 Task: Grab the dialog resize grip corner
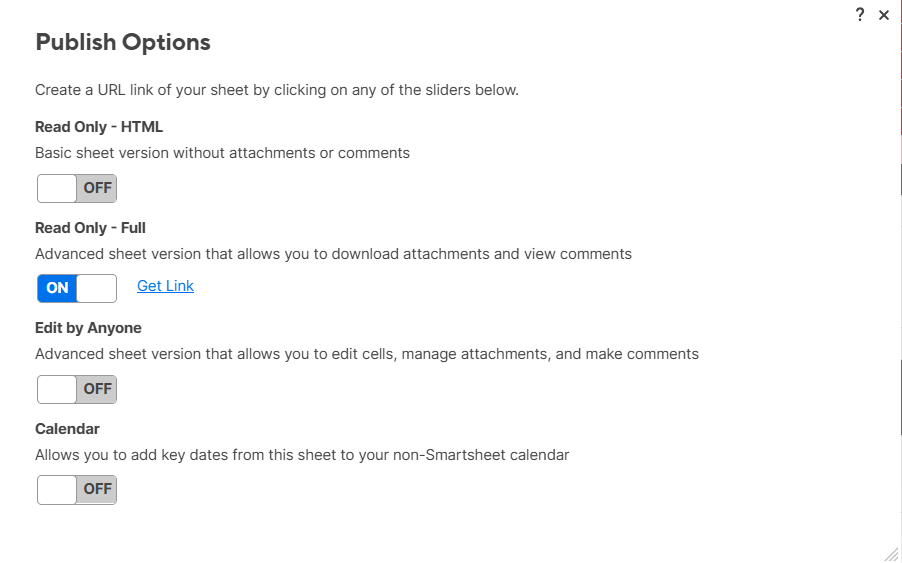point(891,553)
